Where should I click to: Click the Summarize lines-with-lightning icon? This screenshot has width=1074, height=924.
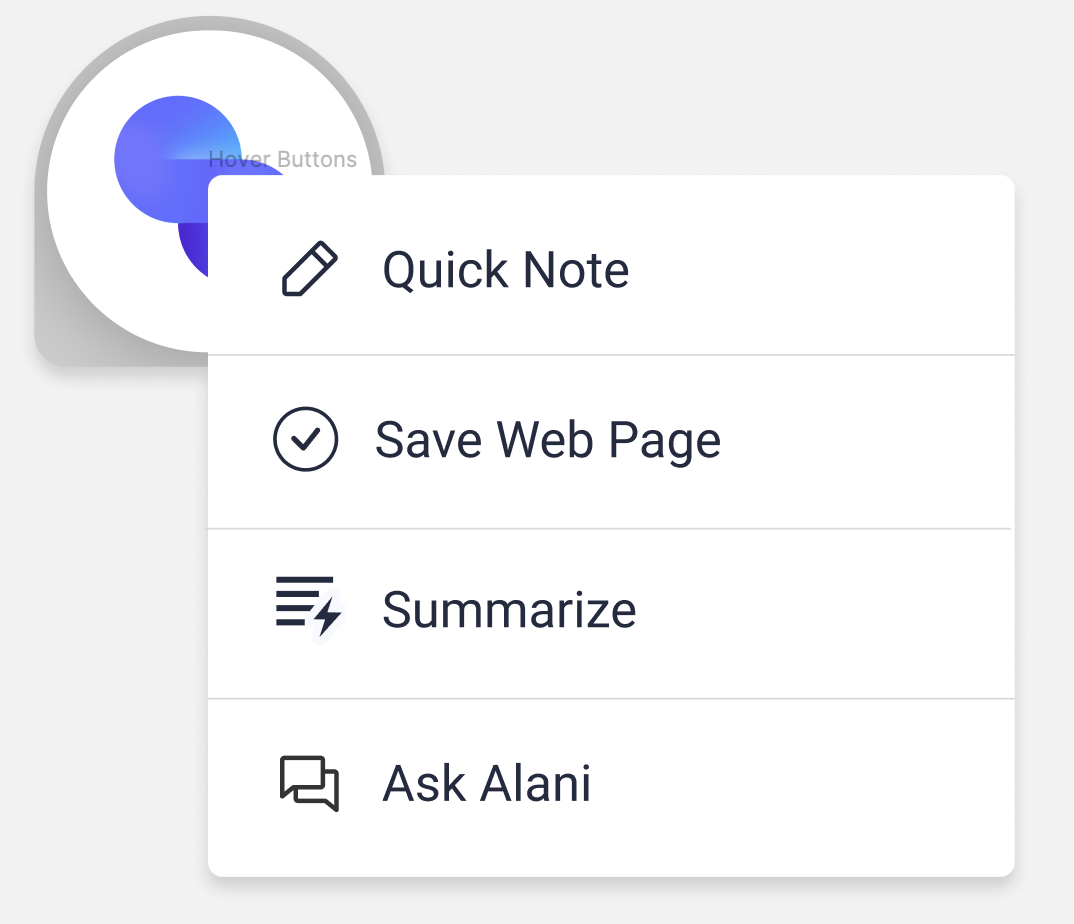[308, 608]
